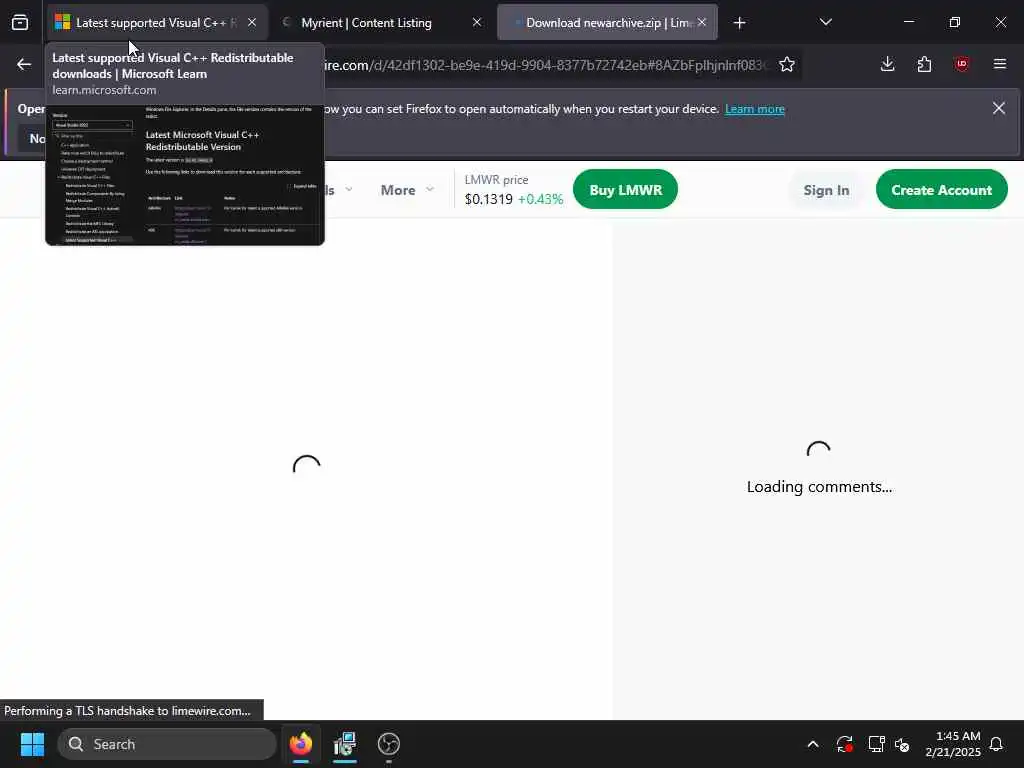Dismiss the Firefox startup notification bar
The image size is (1024, 768).
click(x=999, y=108)
